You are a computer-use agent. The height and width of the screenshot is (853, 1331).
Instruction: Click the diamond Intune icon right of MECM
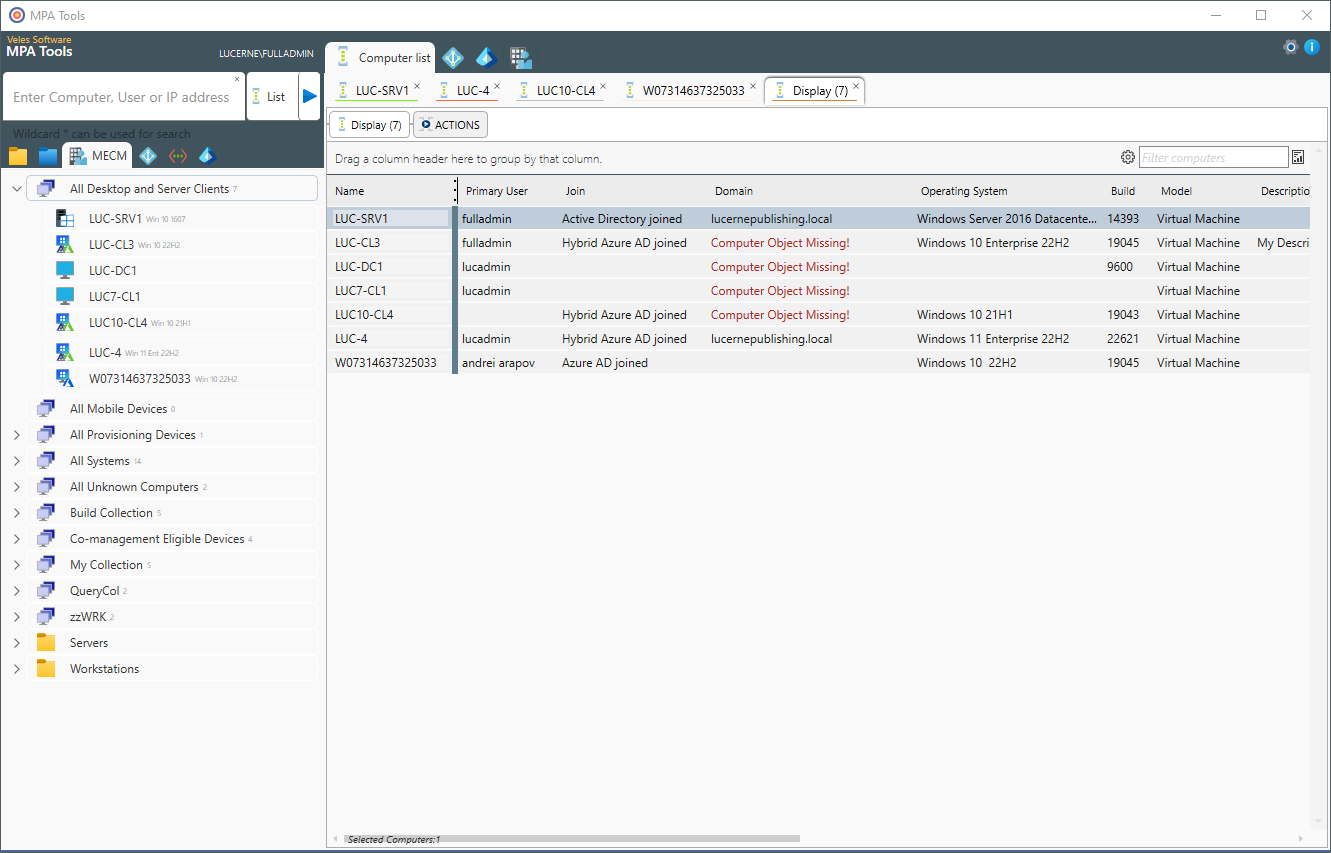click(148, 156)
